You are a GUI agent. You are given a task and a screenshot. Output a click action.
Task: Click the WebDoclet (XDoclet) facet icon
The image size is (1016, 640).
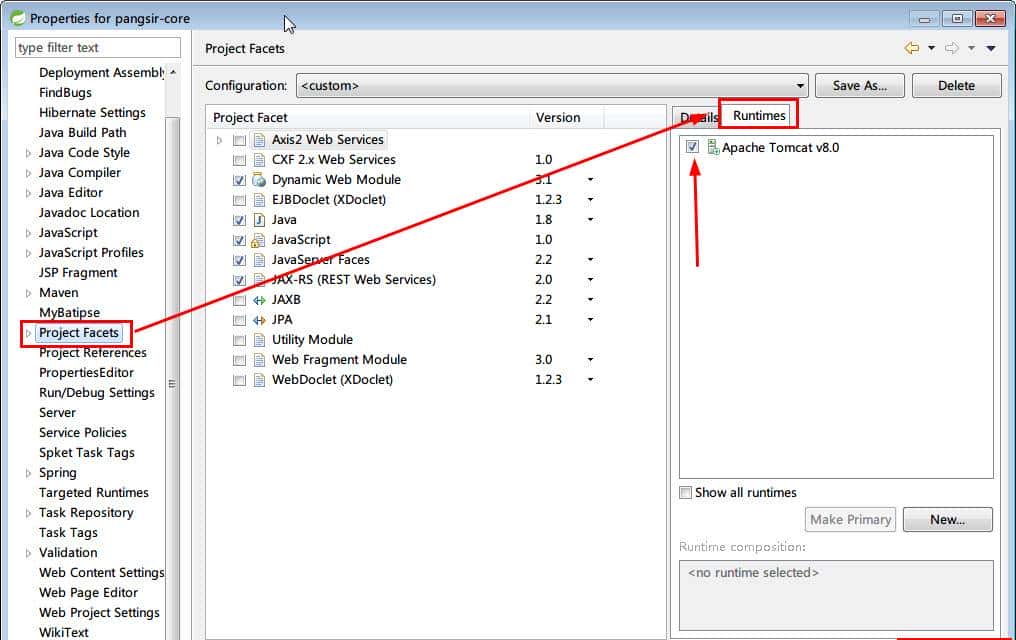pyautogui.click(x=259, y=380)
